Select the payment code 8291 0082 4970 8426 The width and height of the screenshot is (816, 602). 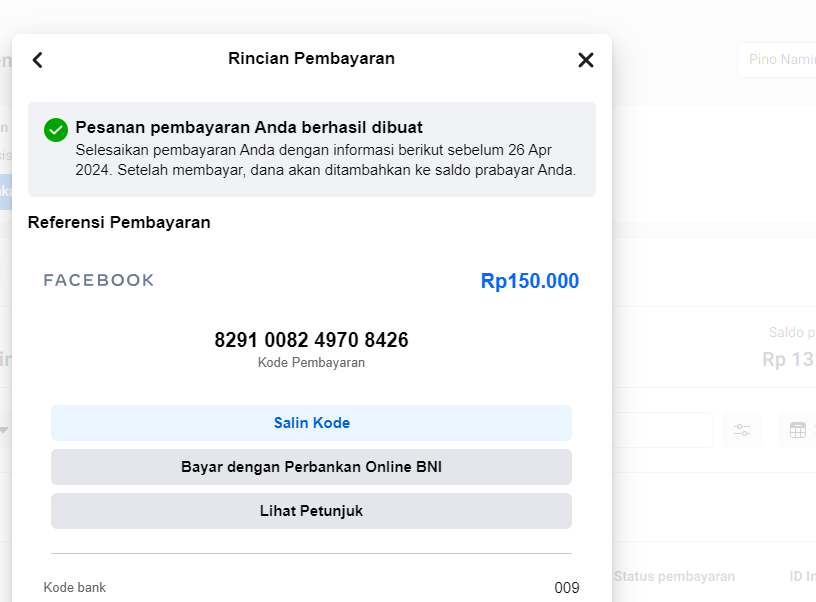pos(311,340)
